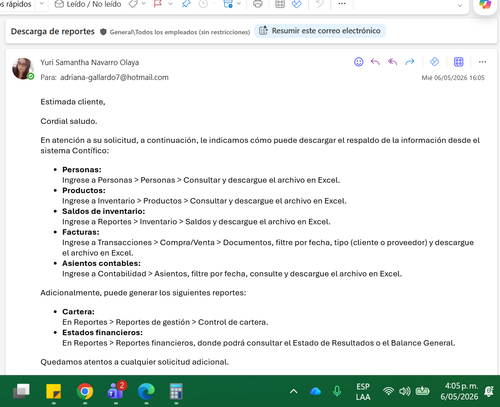Open the categorize tag icon
This screenshot has height=407, width=500.
pyautogui.click(x=133, y=4)
